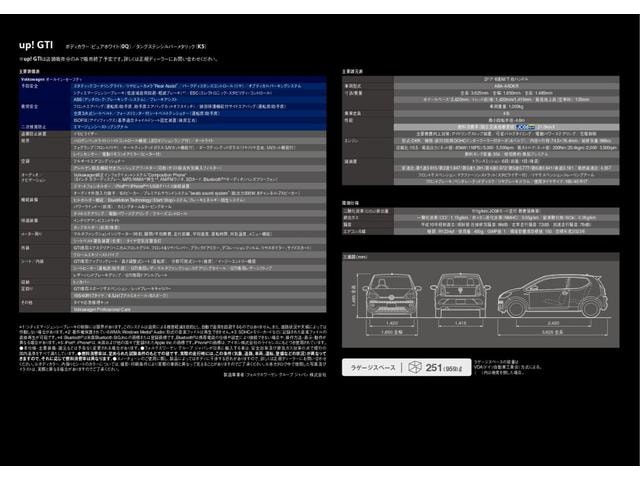Click the "ABA-AADKR" vehicle model value
This screenshot has height=480, width=640.
506,86
